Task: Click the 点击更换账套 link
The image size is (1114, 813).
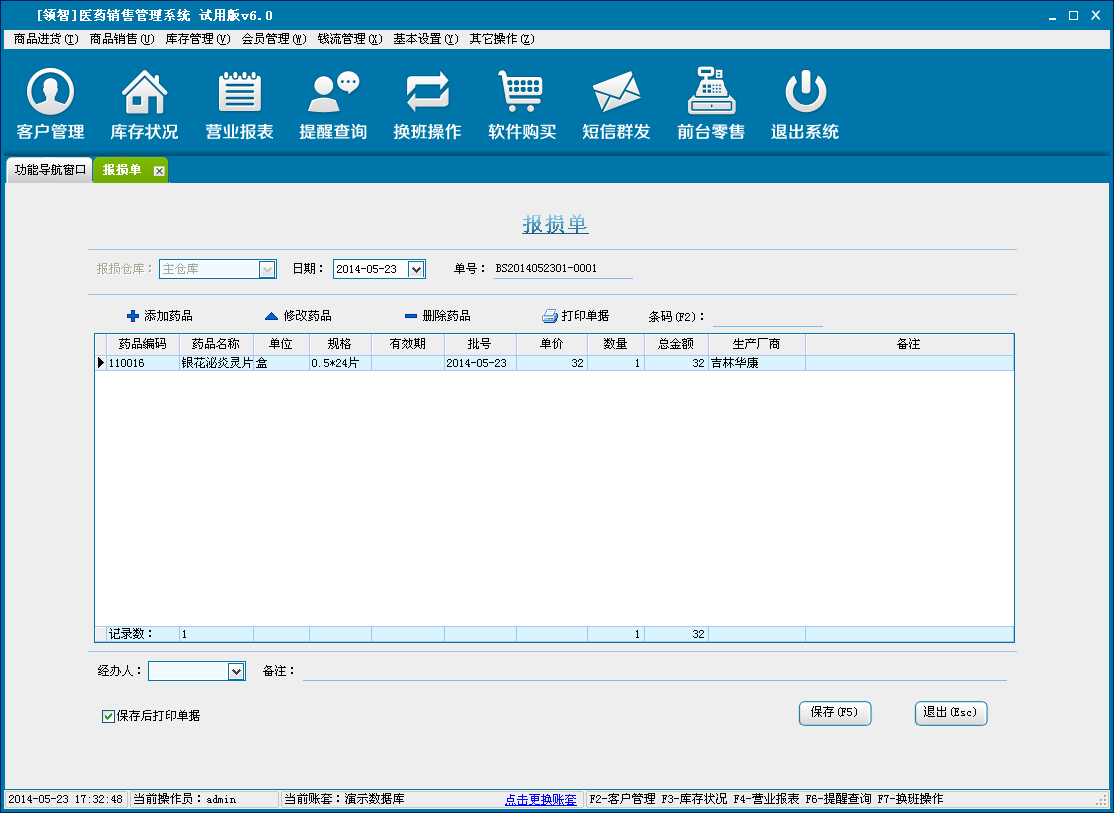Action: [540, 800]
